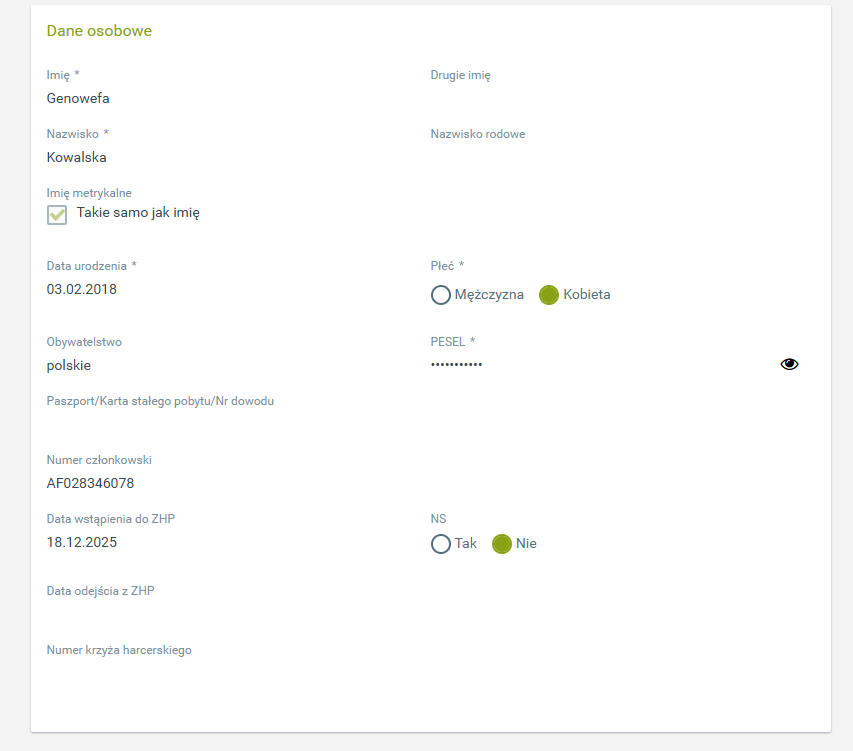Select the 'Kobieta' radio button
853x751 pixels.
coord(548,295)
